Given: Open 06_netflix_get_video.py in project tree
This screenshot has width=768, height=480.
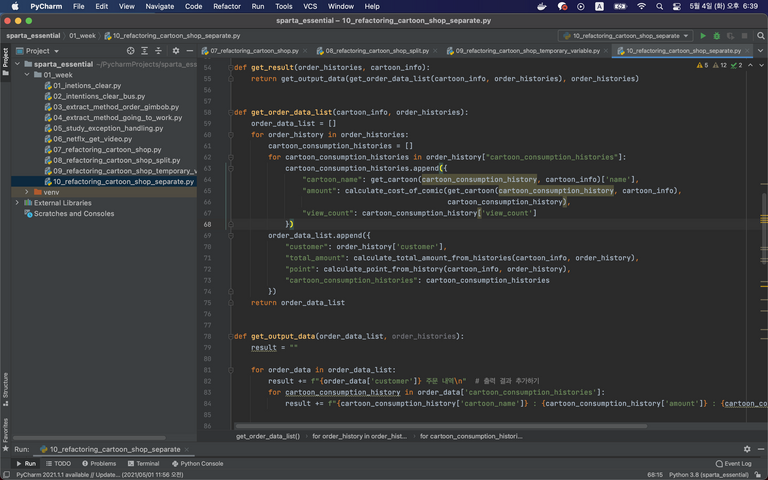Looking at the screenshot, I should [93, 139].
